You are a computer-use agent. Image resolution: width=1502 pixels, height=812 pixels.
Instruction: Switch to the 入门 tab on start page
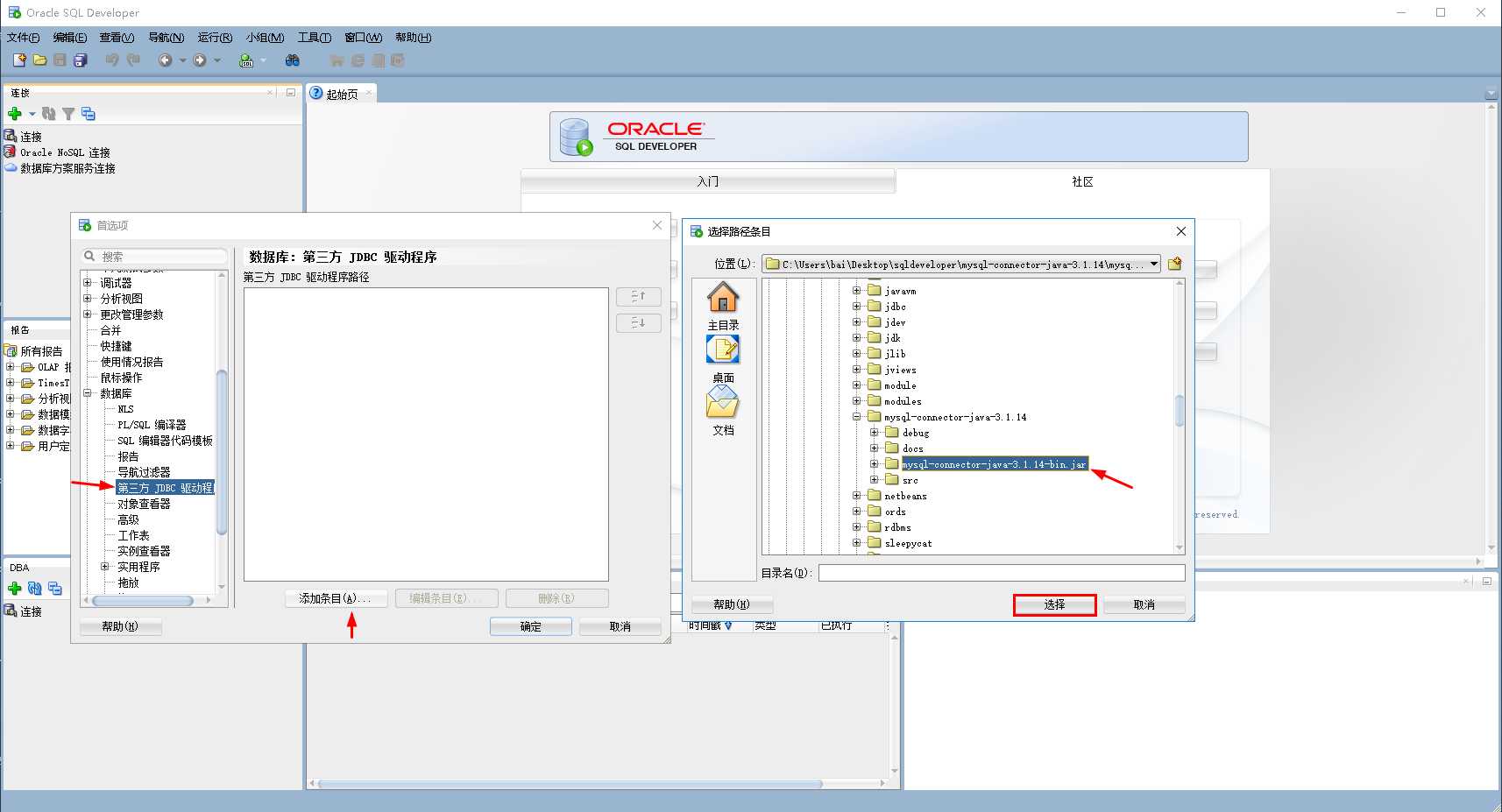click(x=708, y=181)
